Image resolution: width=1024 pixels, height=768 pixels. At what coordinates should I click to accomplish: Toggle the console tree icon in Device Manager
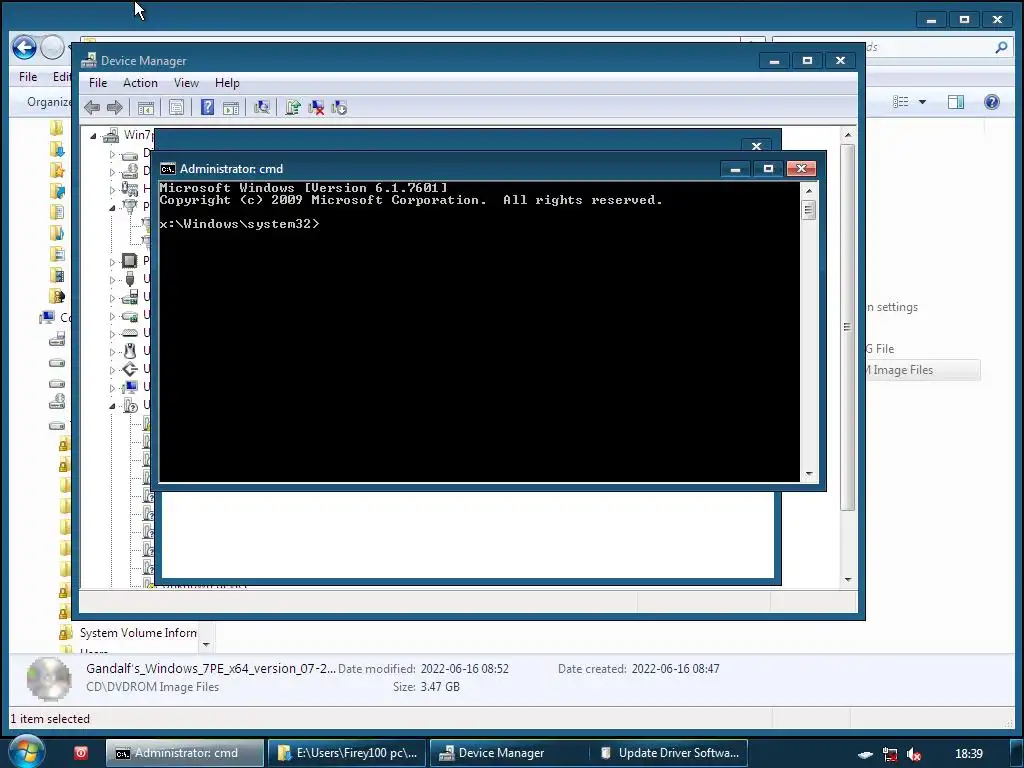146,108
